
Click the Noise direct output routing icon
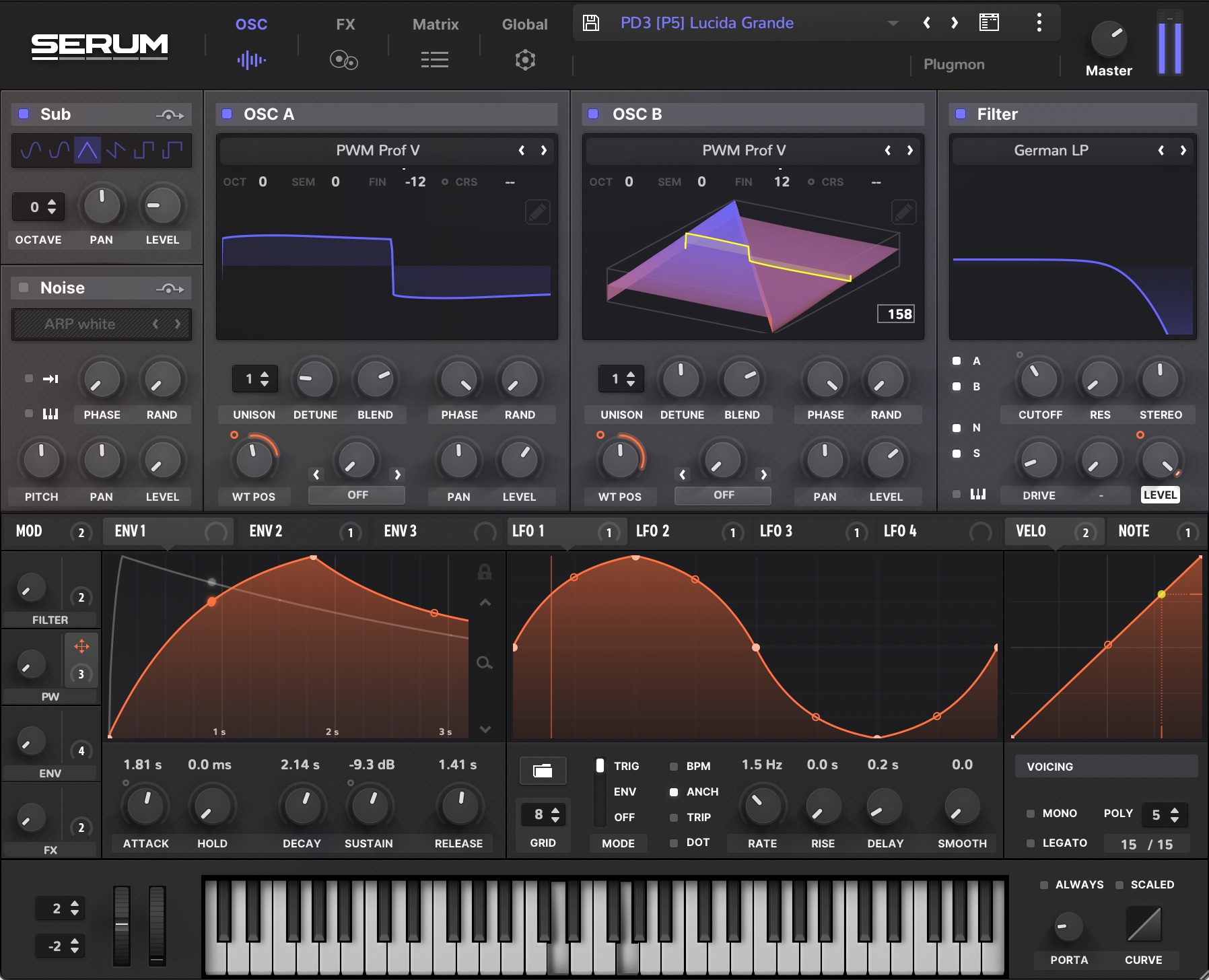click(170, 289)
